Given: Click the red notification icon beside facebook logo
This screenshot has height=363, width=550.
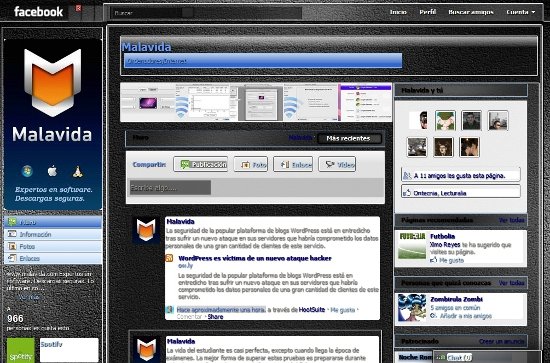Looking at the screenshot, I should pos(78,8).
